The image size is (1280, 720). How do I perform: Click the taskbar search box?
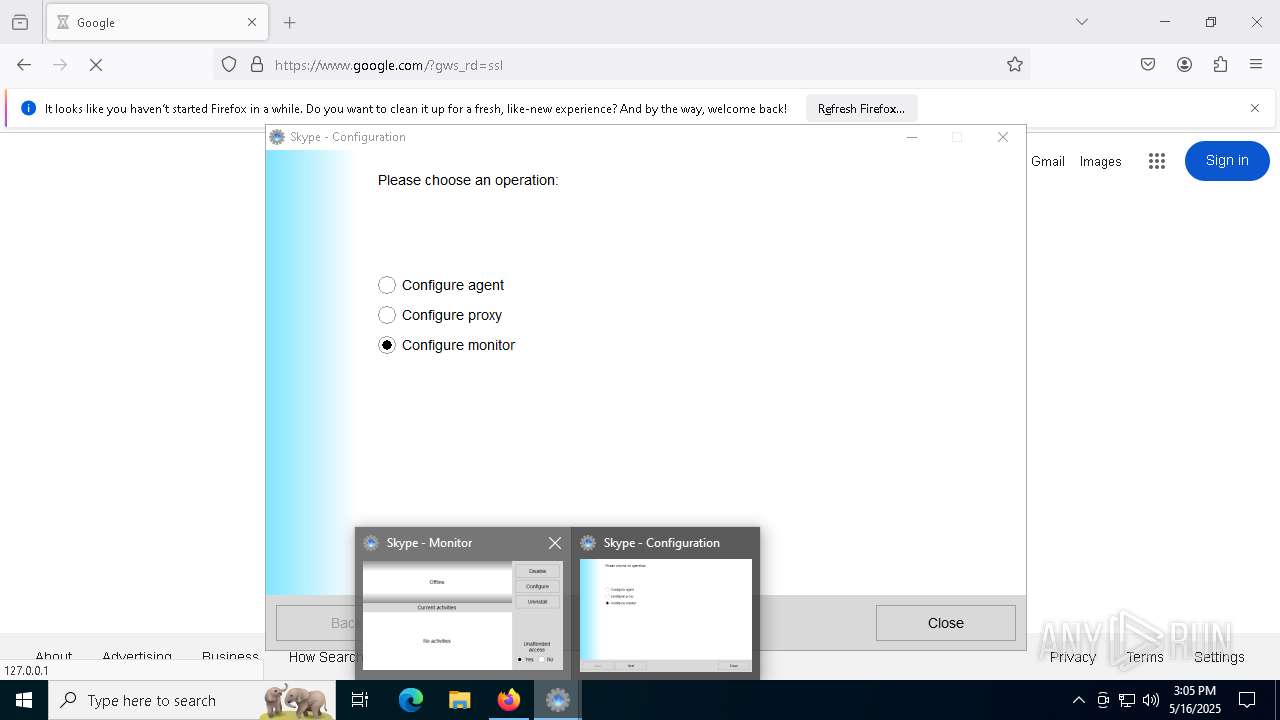click(x=192, y=700)
